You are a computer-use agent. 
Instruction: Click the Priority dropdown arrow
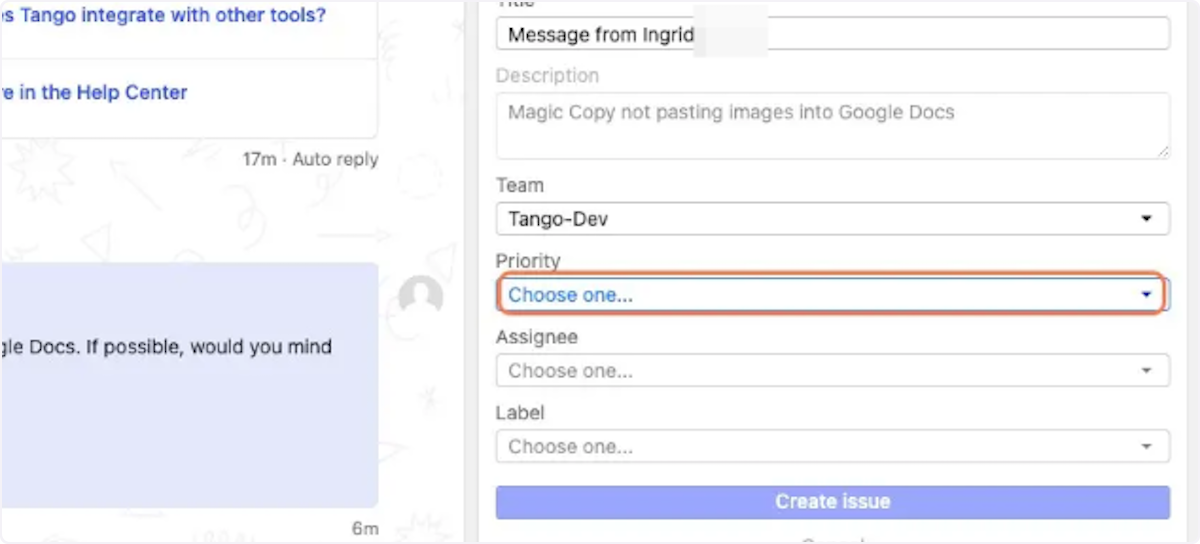(1146, 295)
